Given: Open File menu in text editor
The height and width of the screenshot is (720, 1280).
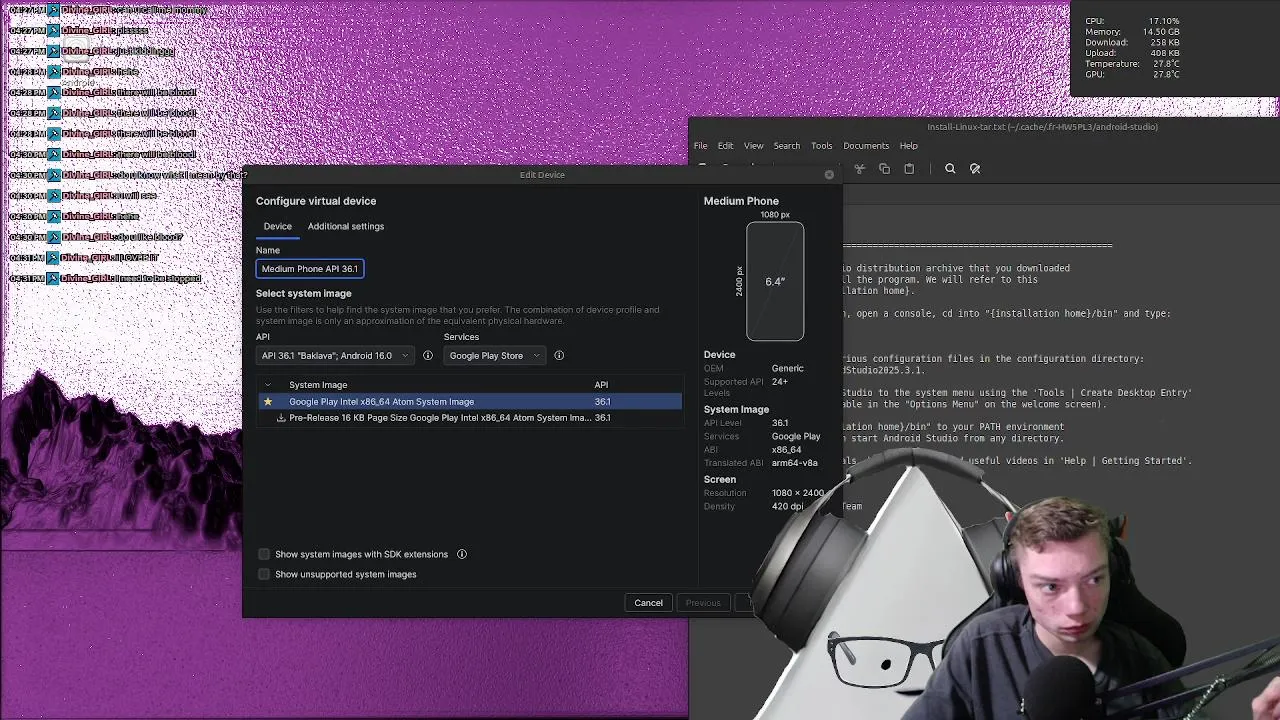Looking at the screenshot, I should pyautogui.click(x=701, y=146).
